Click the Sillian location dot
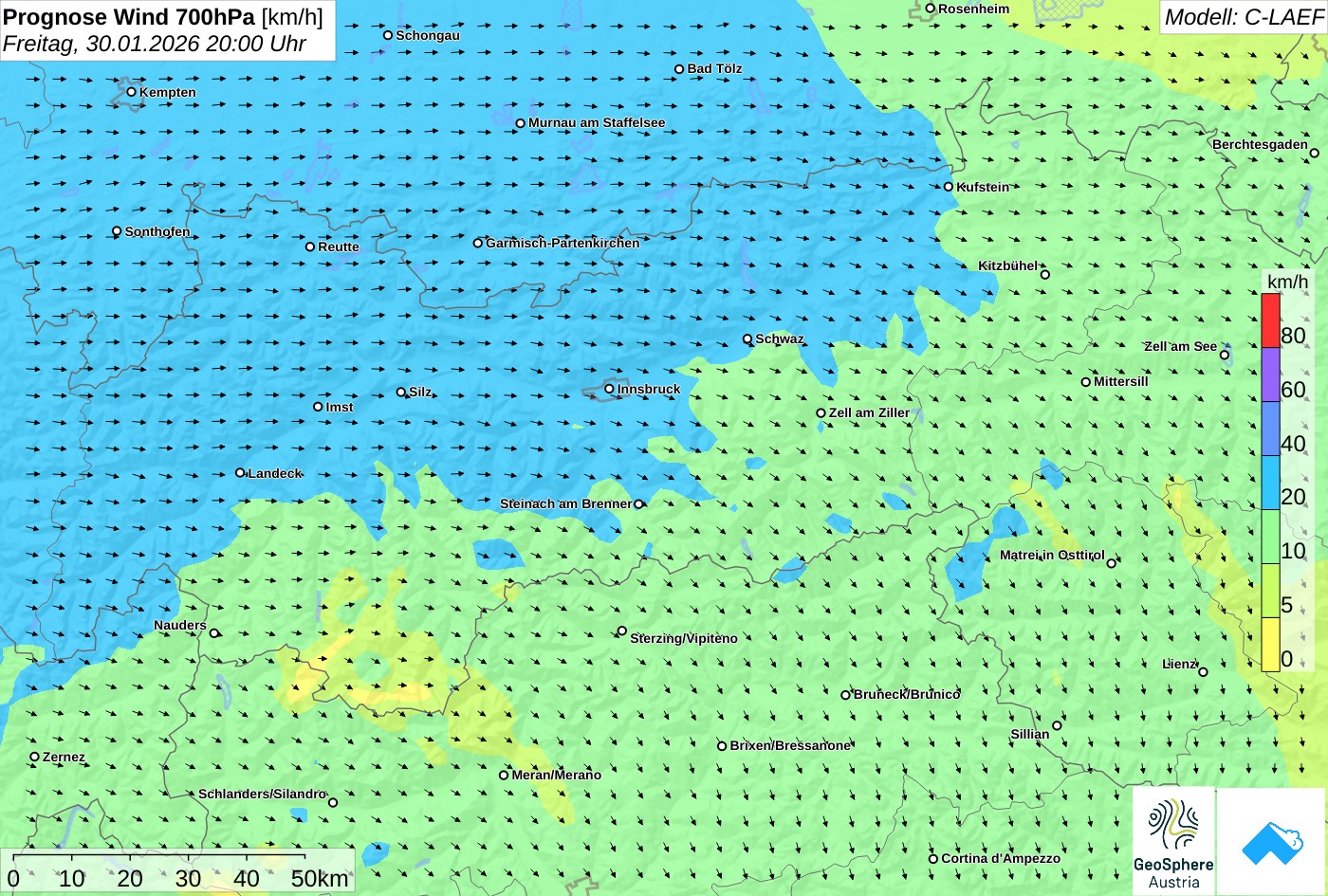The width and height of the screenshot is (1328, 896). click(x=1057, y=725)
